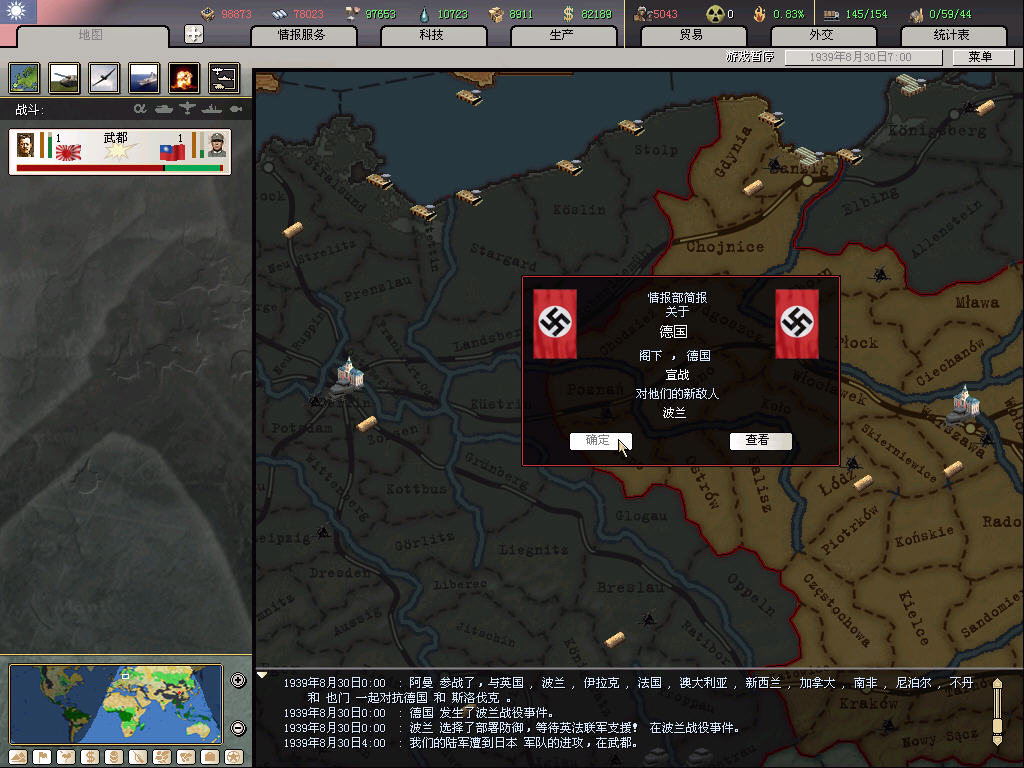Click the world minimap
This screenshot has height=768, width=1024.
(116, 704)
